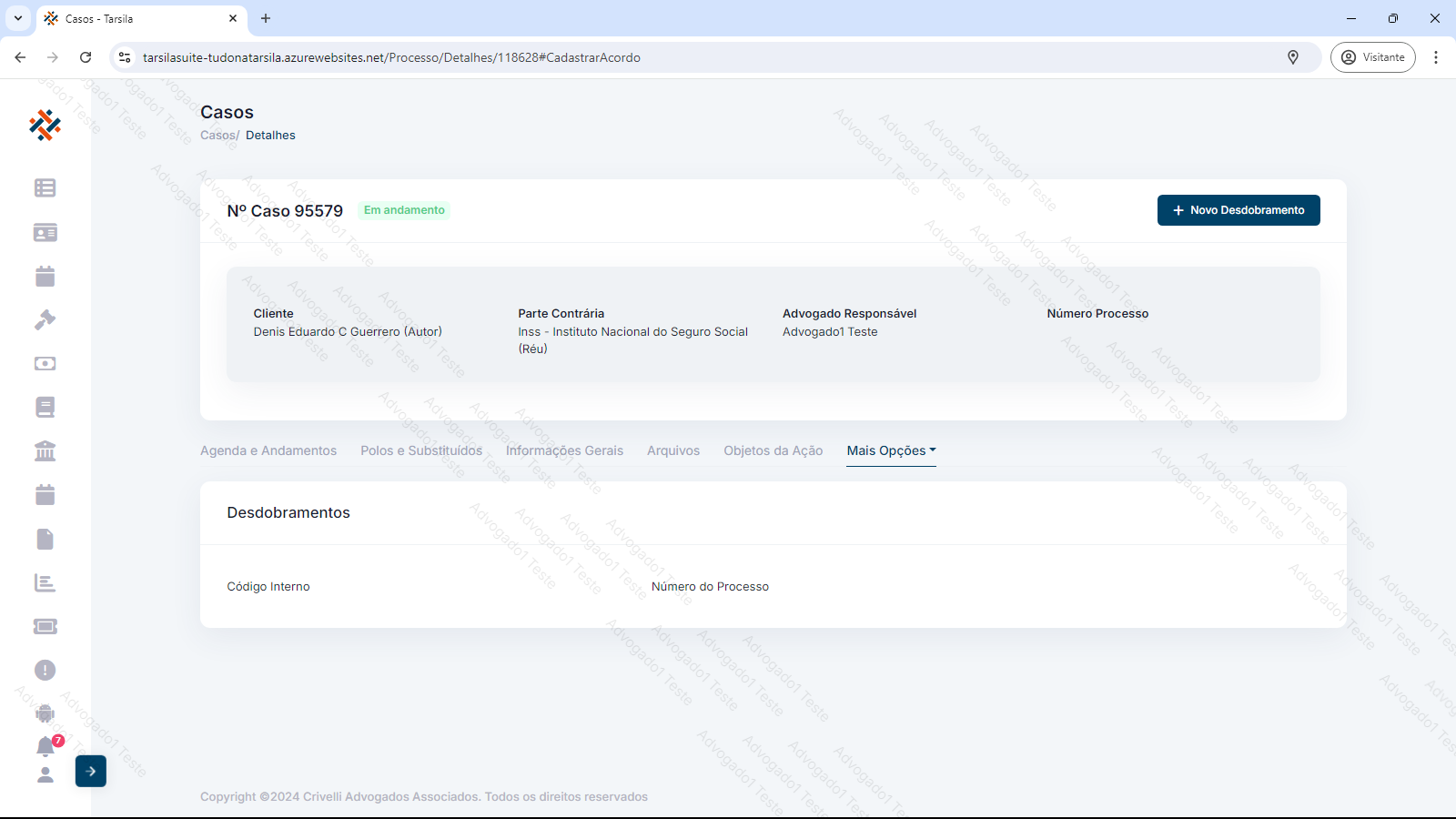The image size is (1456, 819).
Task: Select the courthouse building sidebar icon
Action: tap(45, 451)
